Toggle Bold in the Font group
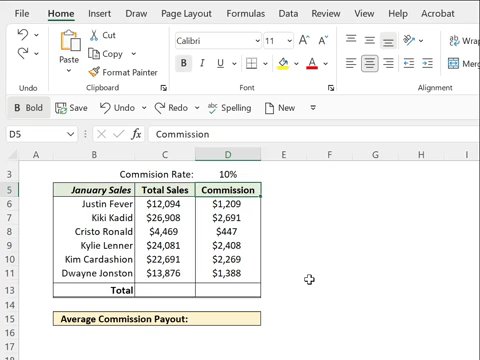Viewport: 480px width, 360px height. point(184,63)
